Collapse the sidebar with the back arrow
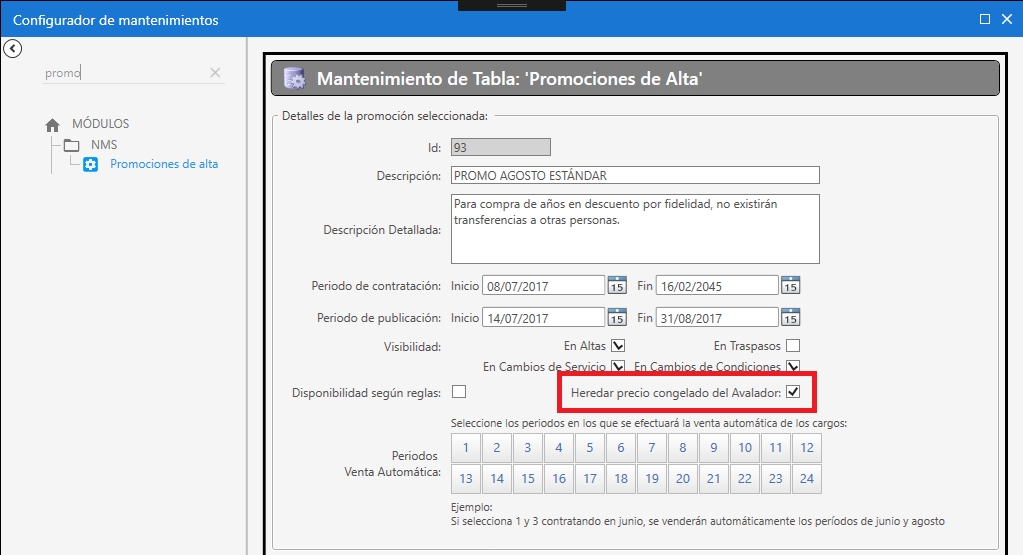Viewport: 1023px width, 555px height. coord(12,49)
